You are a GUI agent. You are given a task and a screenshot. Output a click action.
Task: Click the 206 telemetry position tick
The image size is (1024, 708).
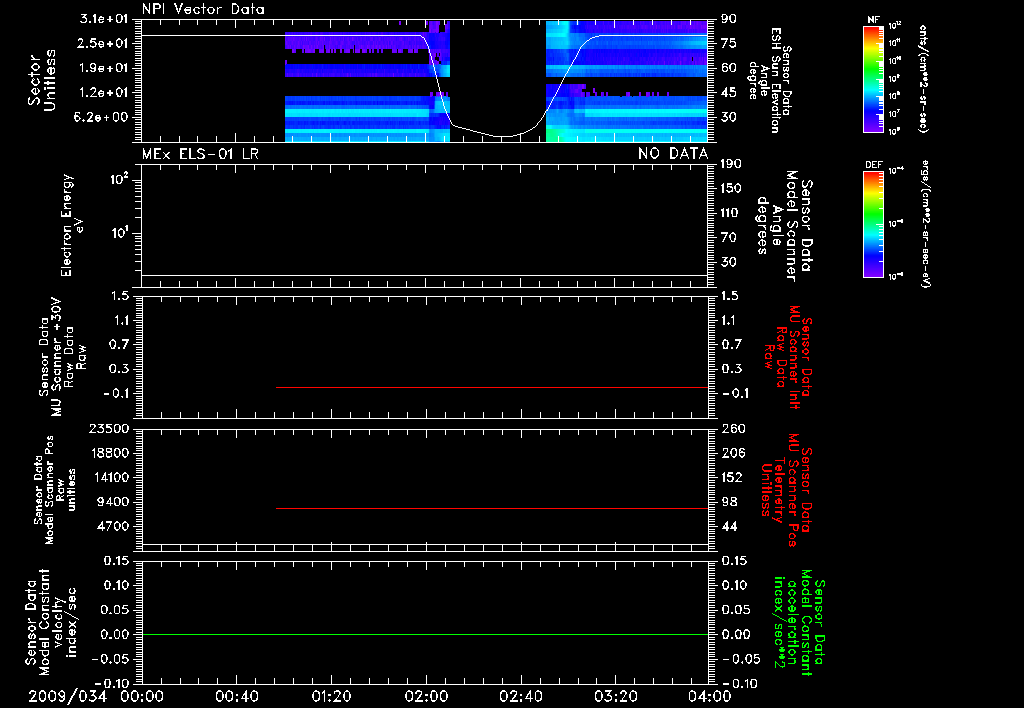tap(731, 453)
